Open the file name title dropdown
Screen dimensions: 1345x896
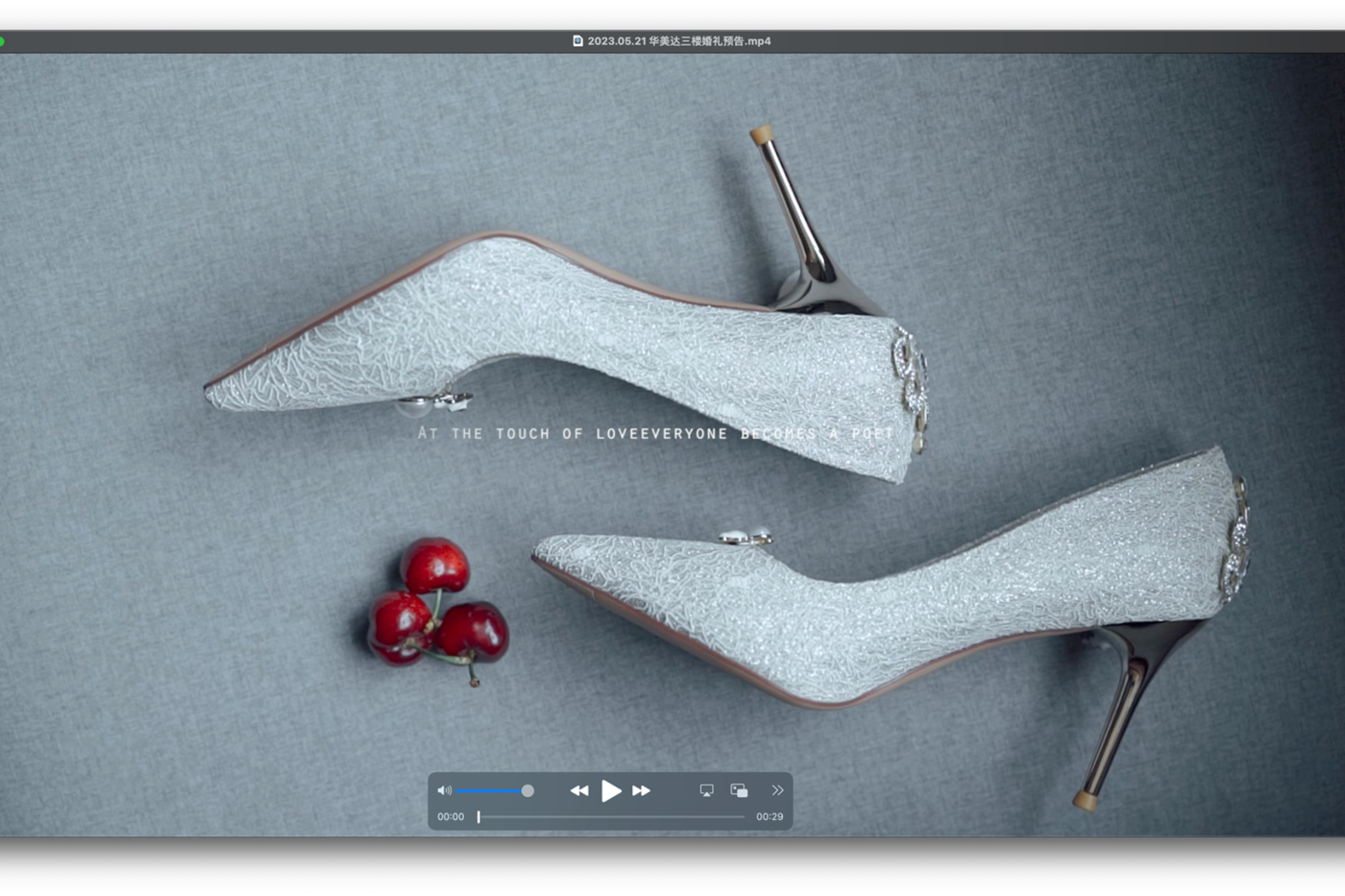tap(678, 41)
